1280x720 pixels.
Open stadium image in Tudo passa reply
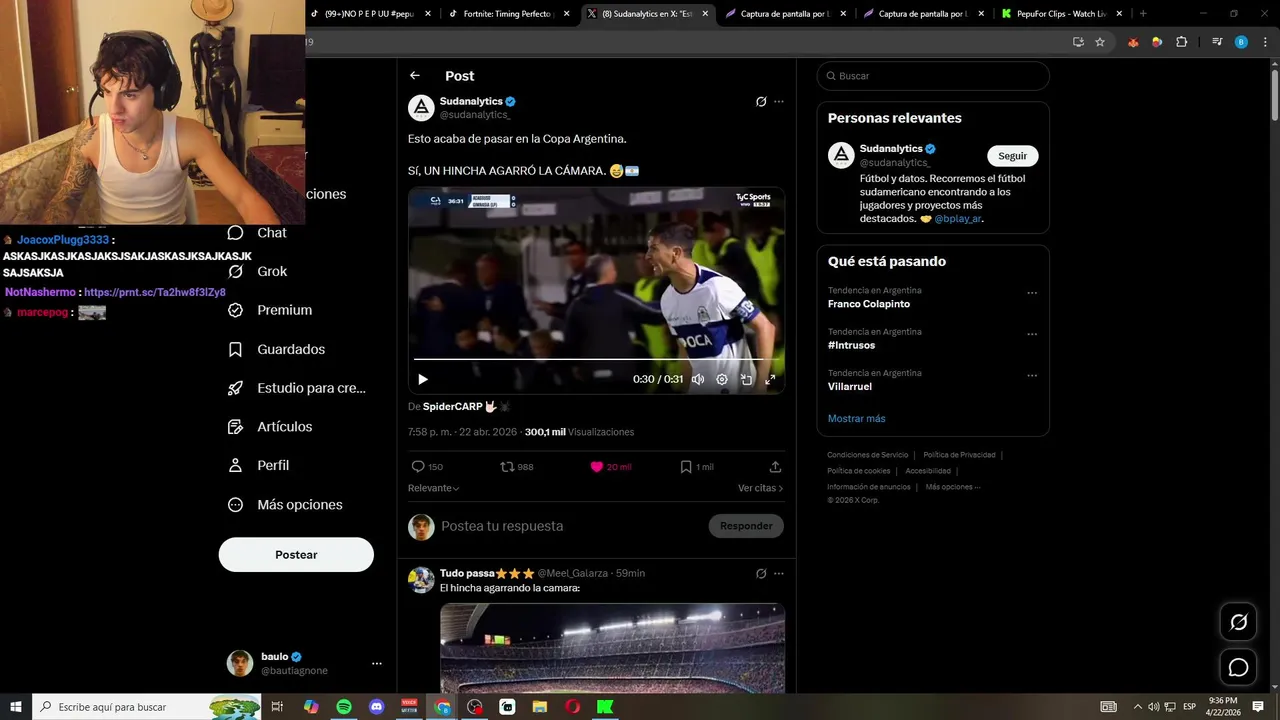click(612, 647)
